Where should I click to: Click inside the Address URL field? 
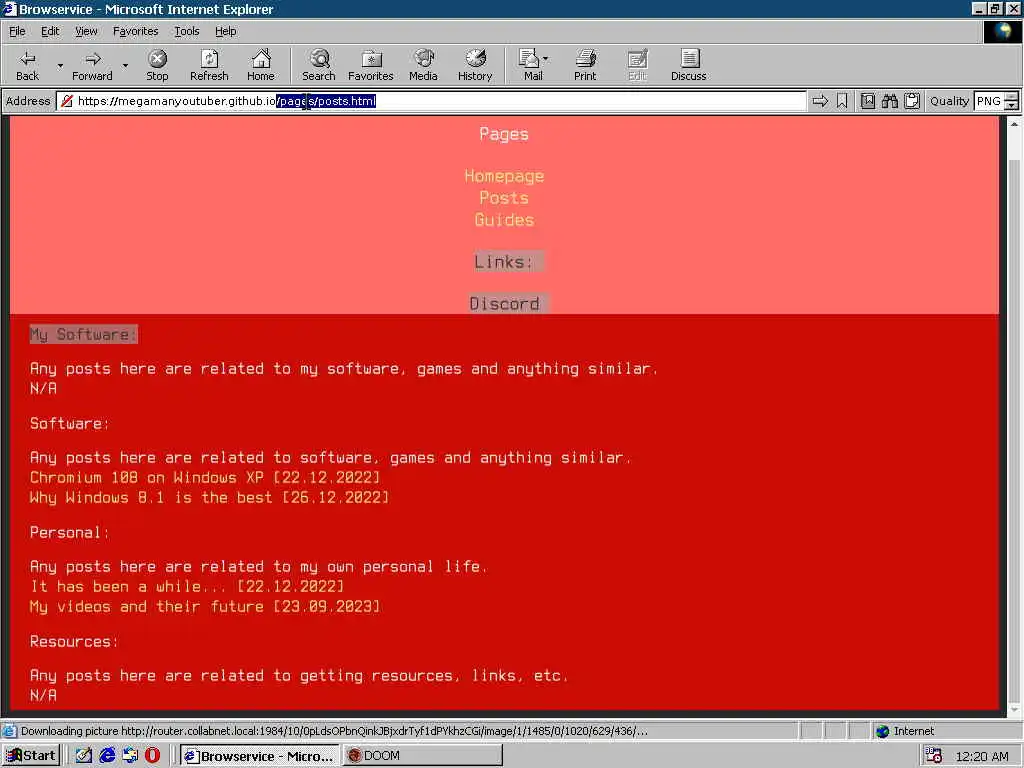[x=431, y=101]
